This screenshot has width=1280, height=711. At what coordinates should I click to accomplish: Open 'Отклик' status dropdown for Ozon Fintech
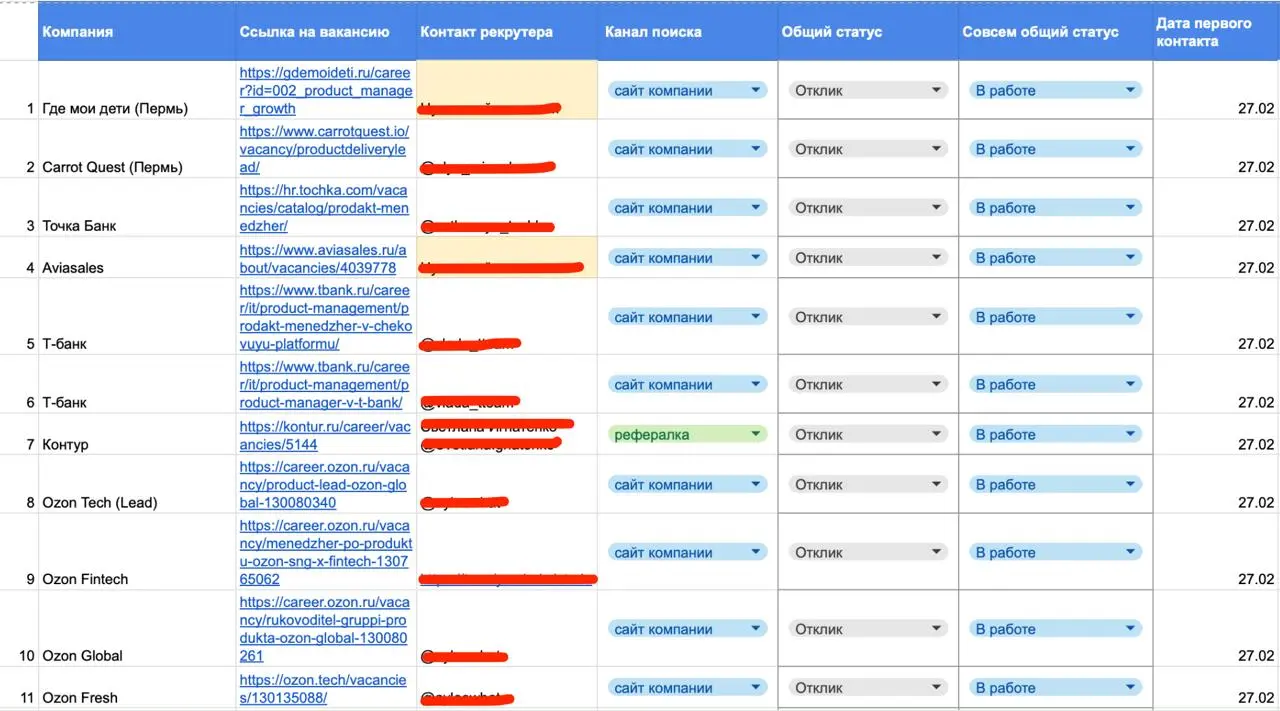click(x=867, y=552)
